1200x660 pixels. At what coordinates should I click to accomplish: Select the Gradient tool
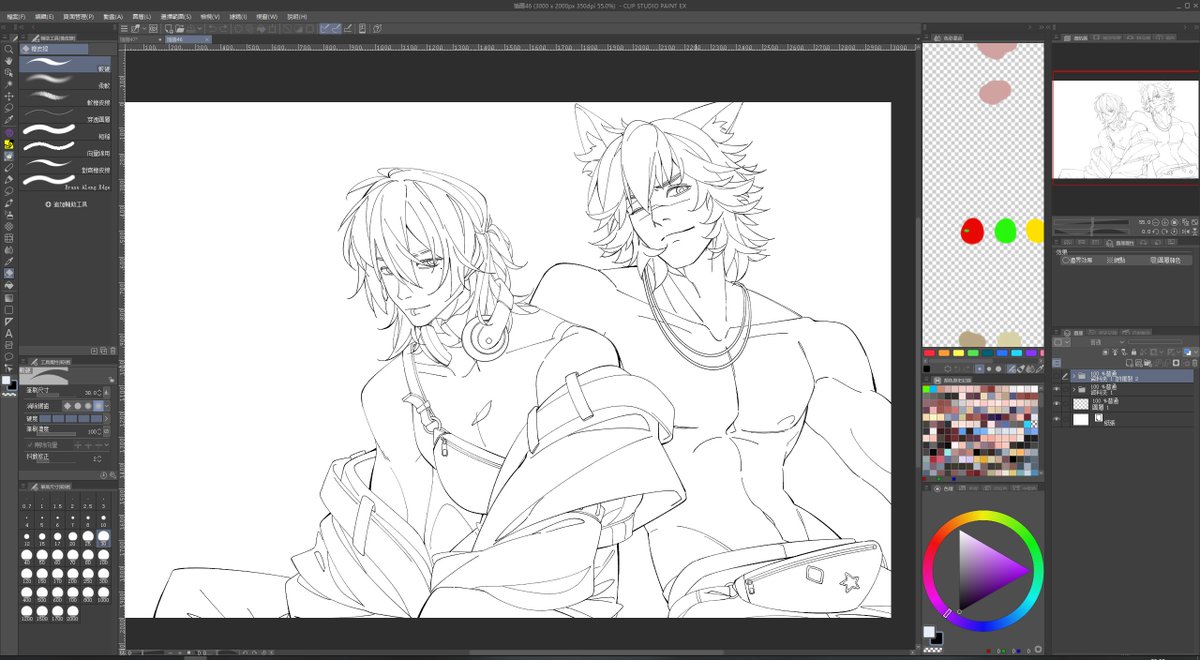pyautogui.click(x=9, y=297)
